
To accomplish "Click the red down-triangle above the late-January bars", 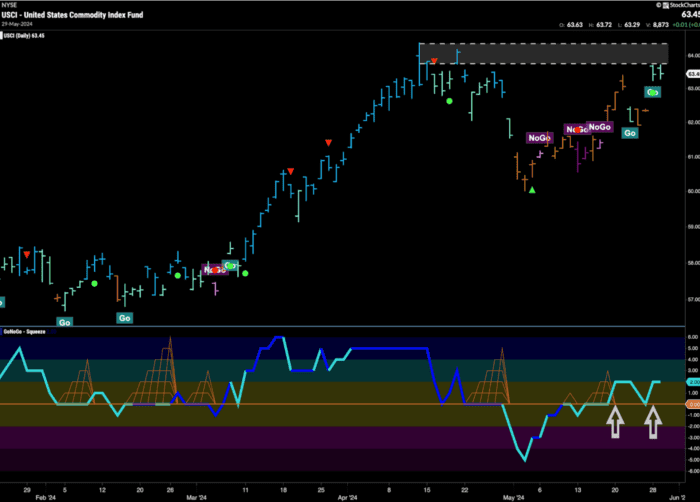I will (27, 255).
